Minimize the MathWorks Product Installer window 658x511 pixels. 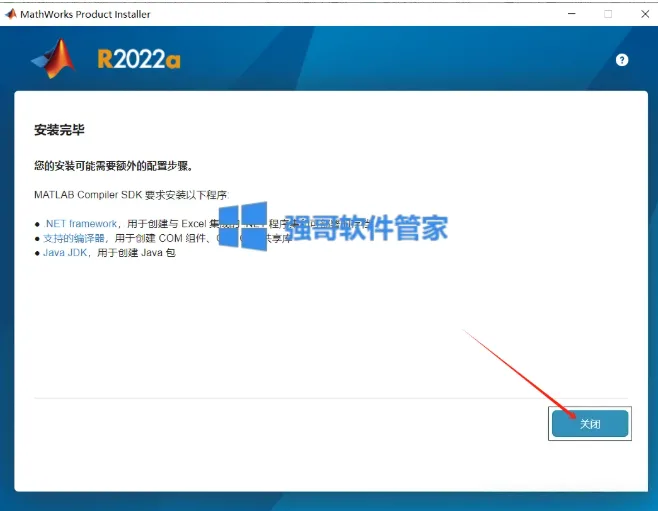click(572, 14)
